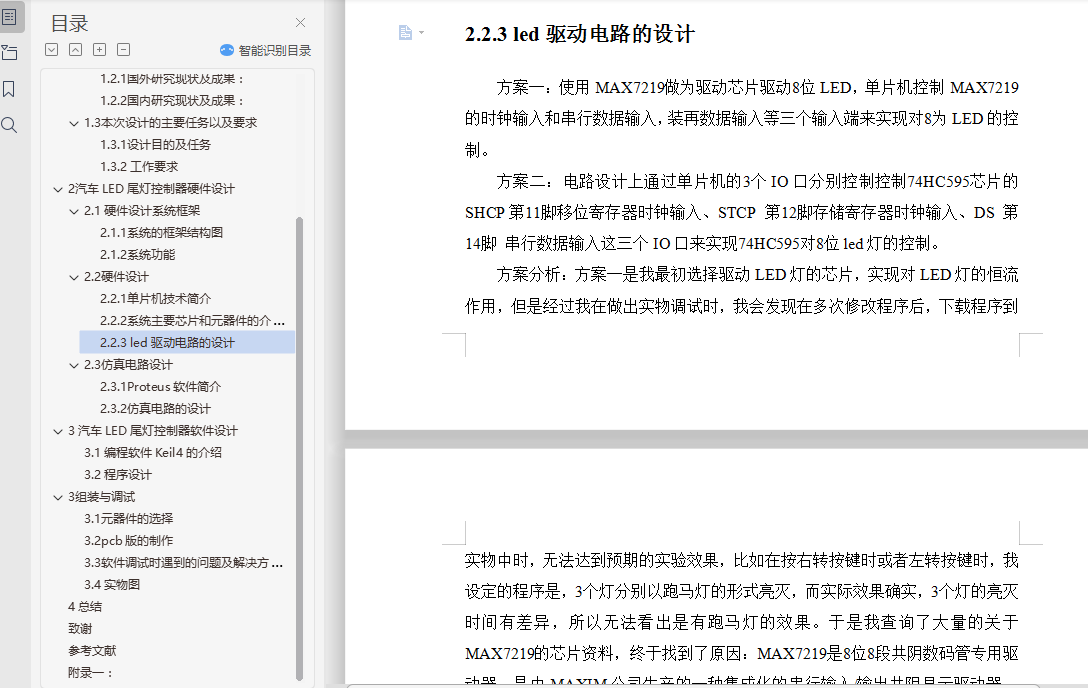The height and width of the screenshot is (688, 1088).
Task: Go to 致谢 entry
Action: [x=80, y=628]
